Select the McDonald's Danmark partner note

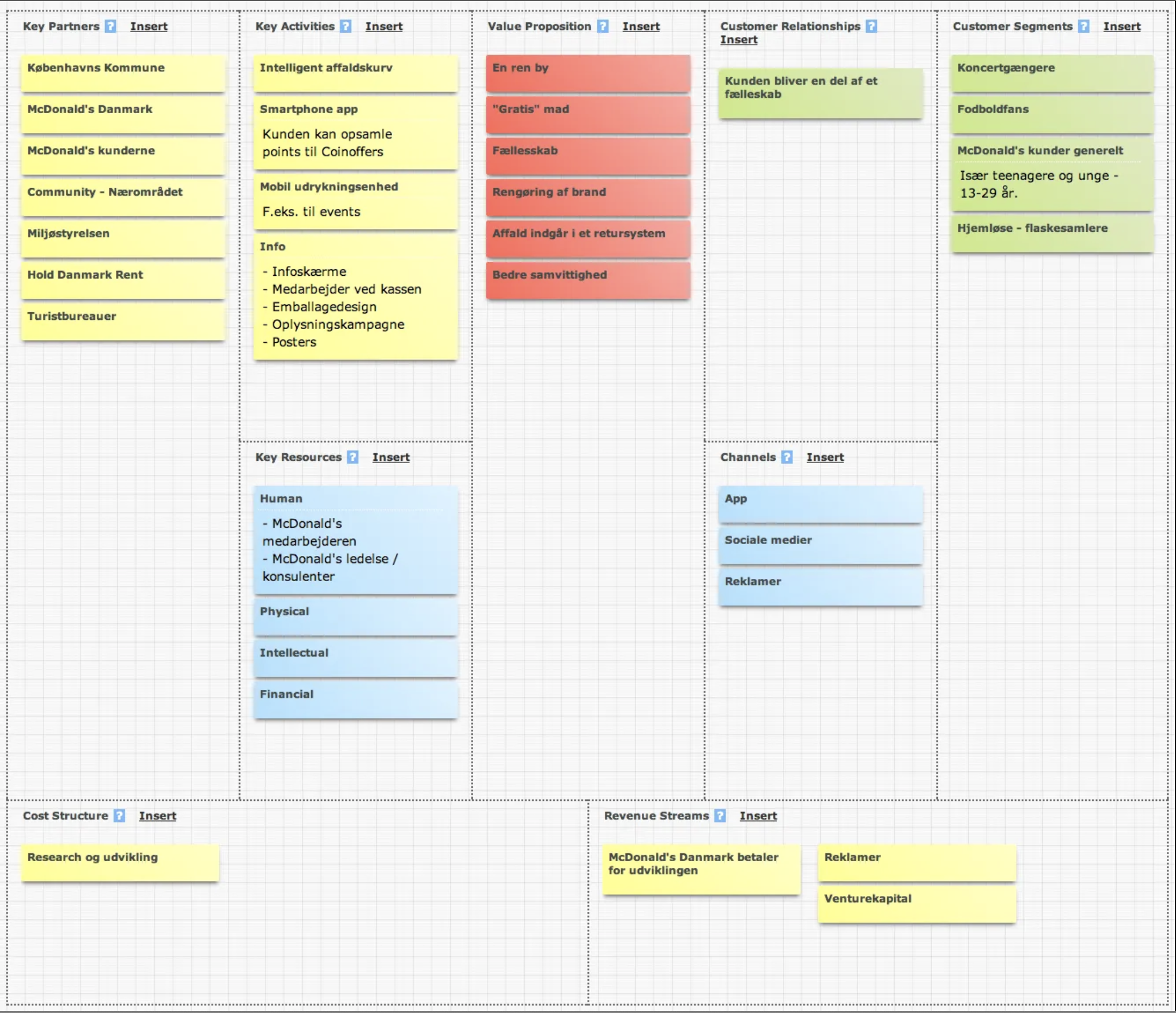[x=123, y=115]
